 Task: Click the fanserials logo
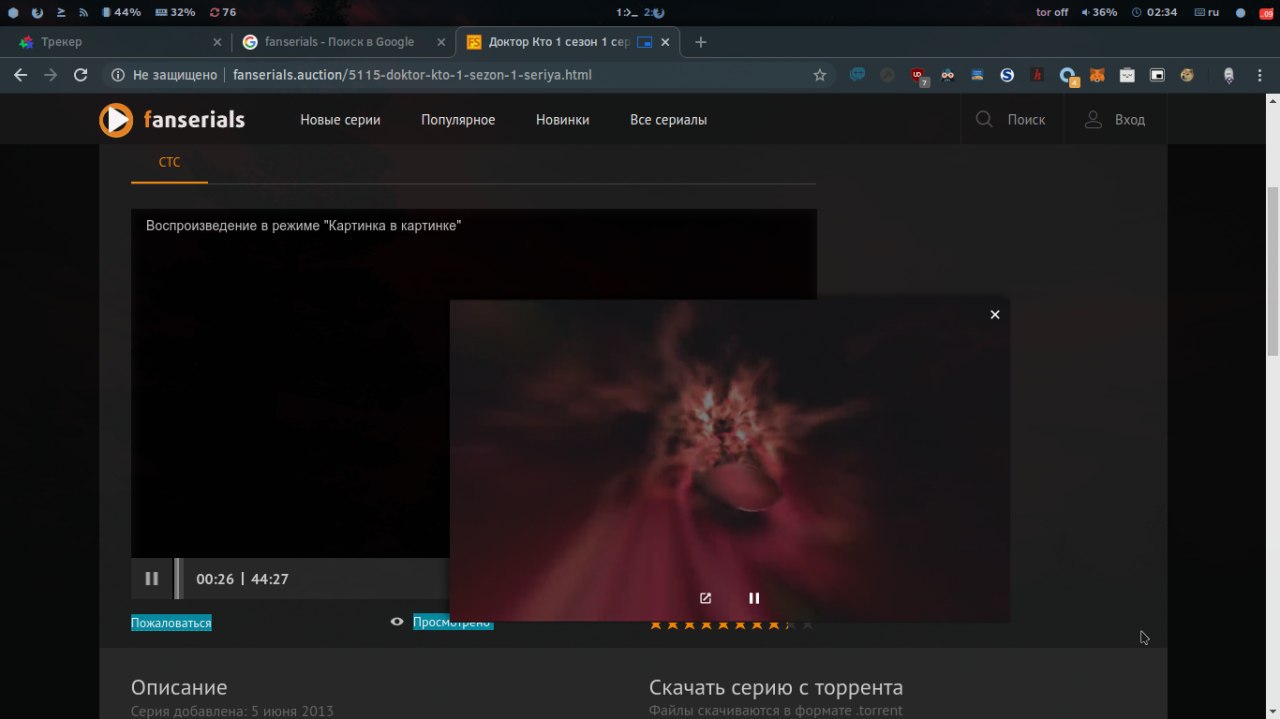pos(172,120)
